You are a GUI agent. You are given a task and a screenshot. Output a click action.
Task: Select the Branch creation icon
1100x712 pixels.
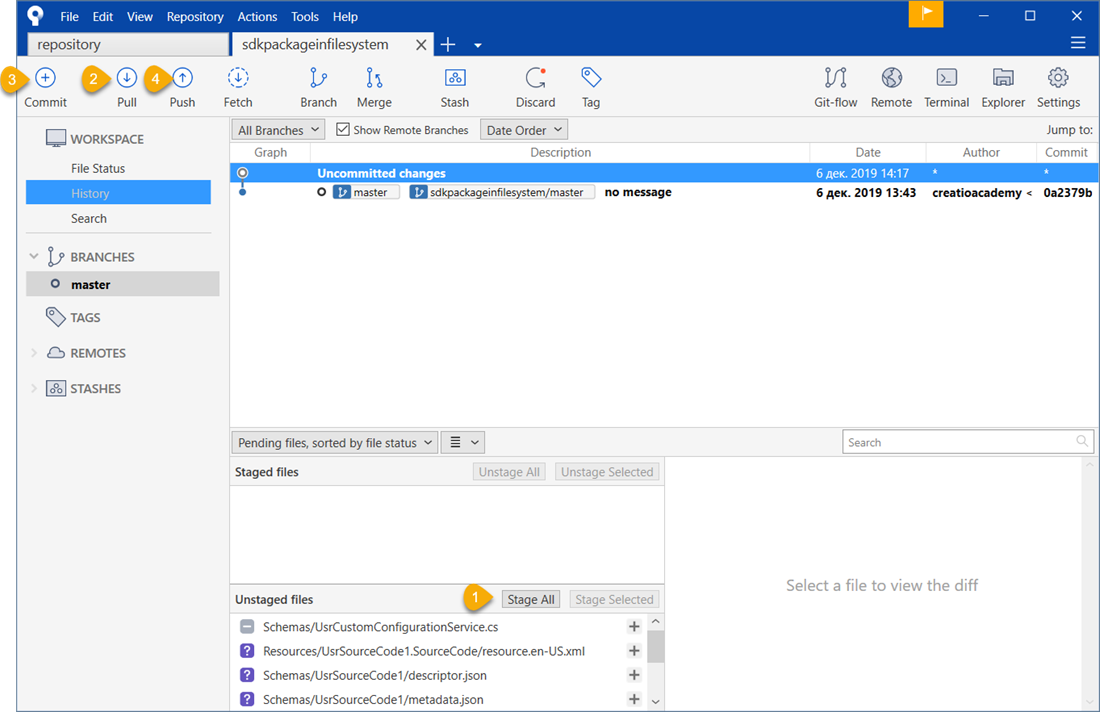point(318,86)
